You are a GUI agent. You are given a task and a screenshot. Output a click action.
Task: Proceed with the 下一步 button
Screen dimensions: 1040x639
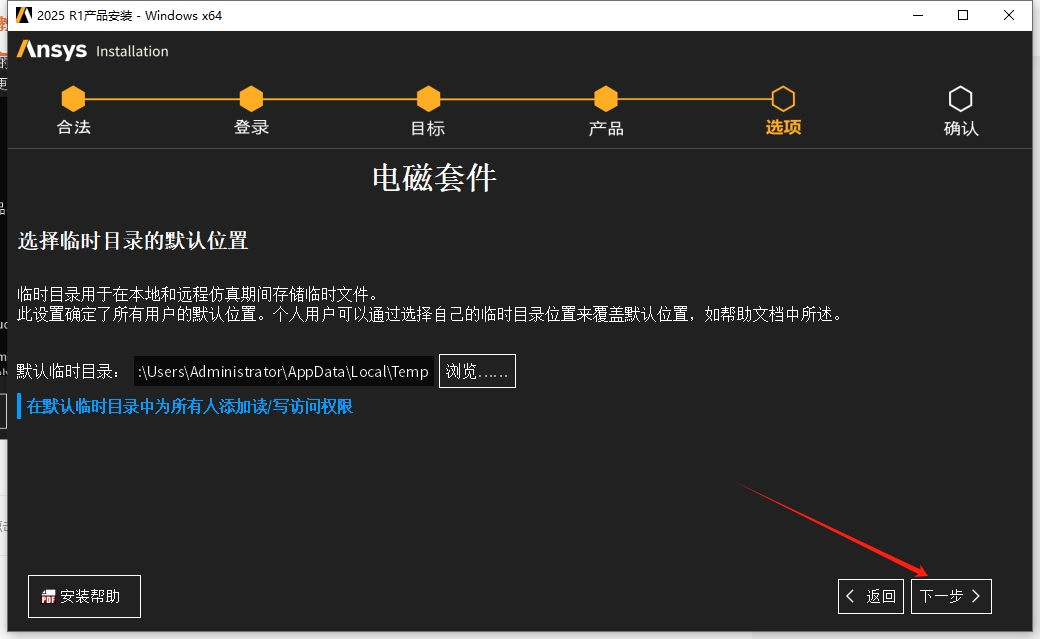click(x=951, y=597)
